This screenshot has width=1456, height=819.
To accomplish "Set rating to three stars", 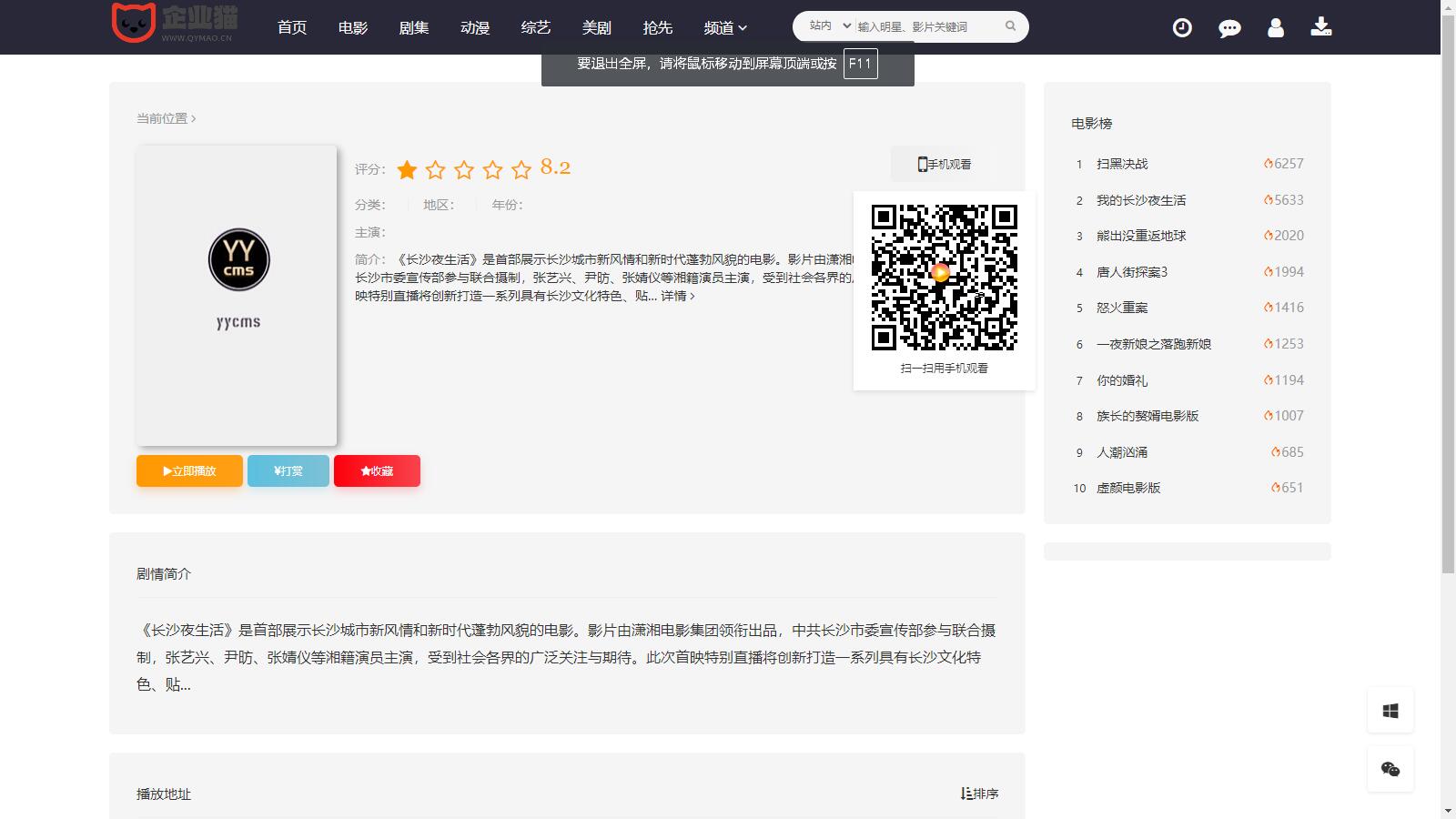I will 464,170.
